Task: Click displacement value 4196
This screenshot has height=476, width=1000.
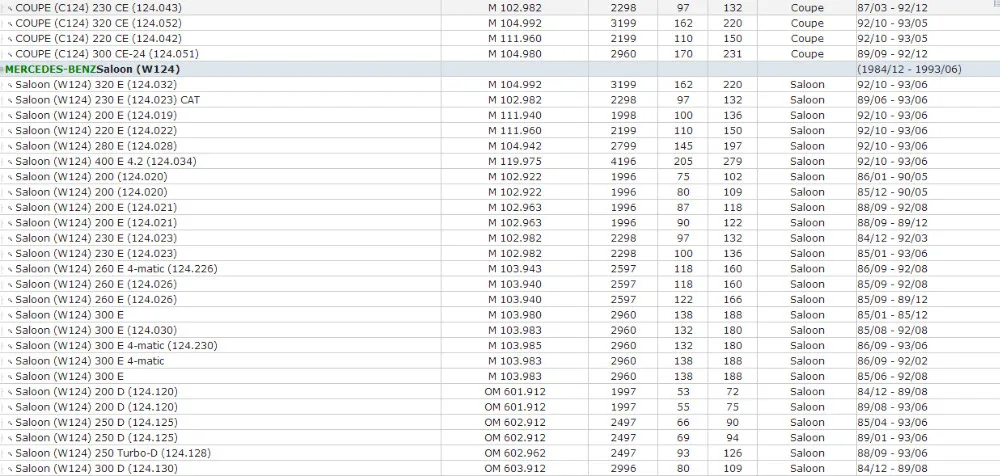Action: (x=623, y=161)
